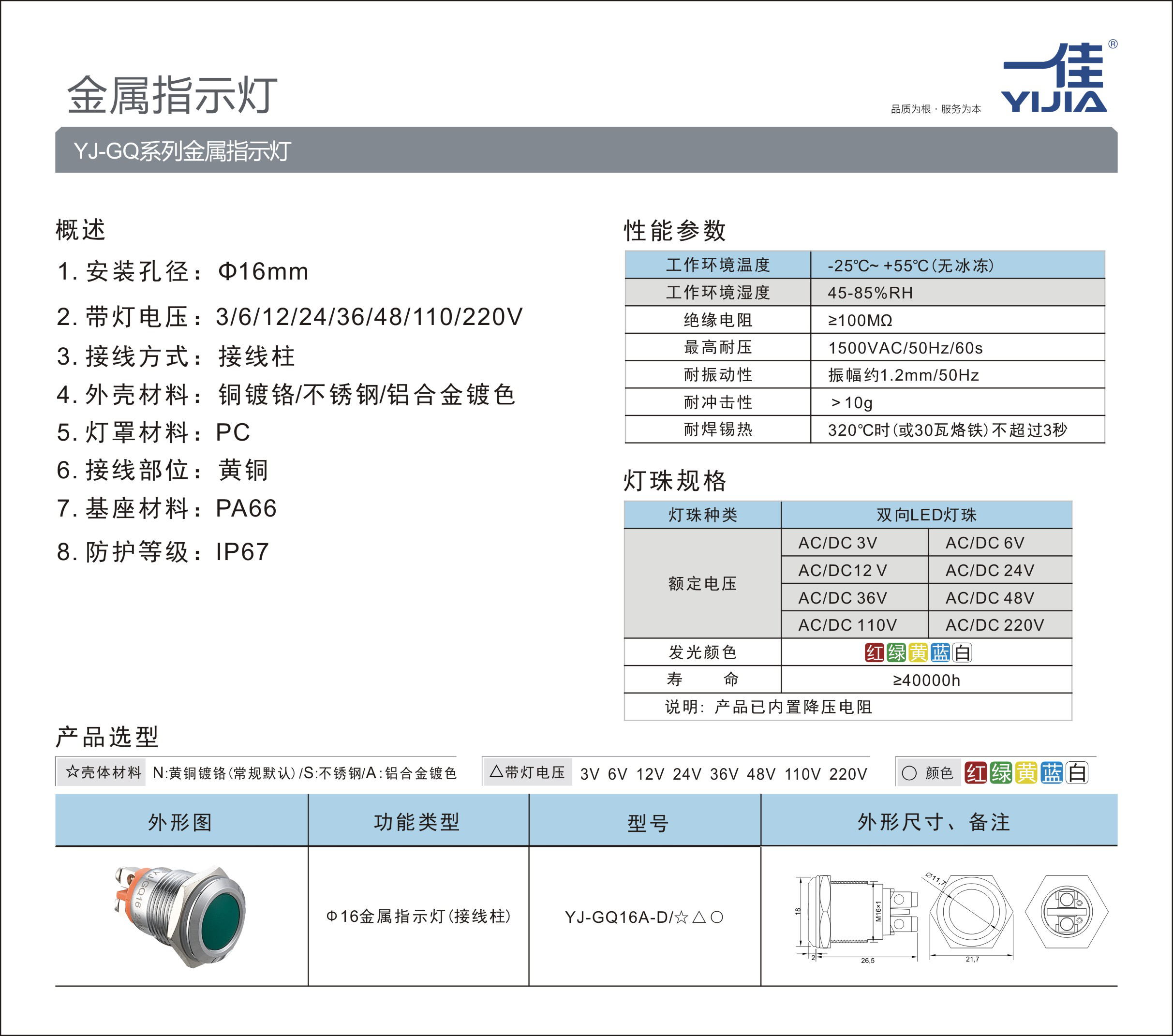Click the 额定电压 label cell
The width and height of the screenshot is (1173, 1036).
702,583
